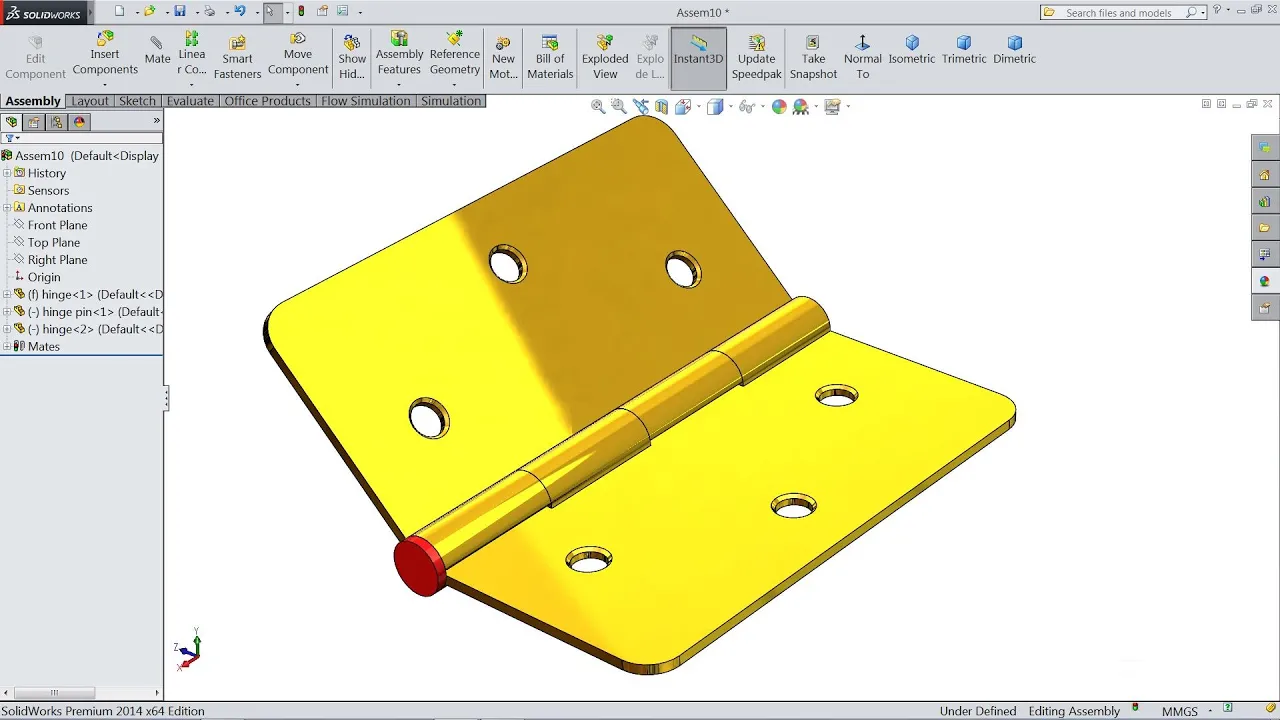1280x720 pixels.
Task: Click Zoom to Fit icon in view toolbar
Action: [x=598, y=106]
